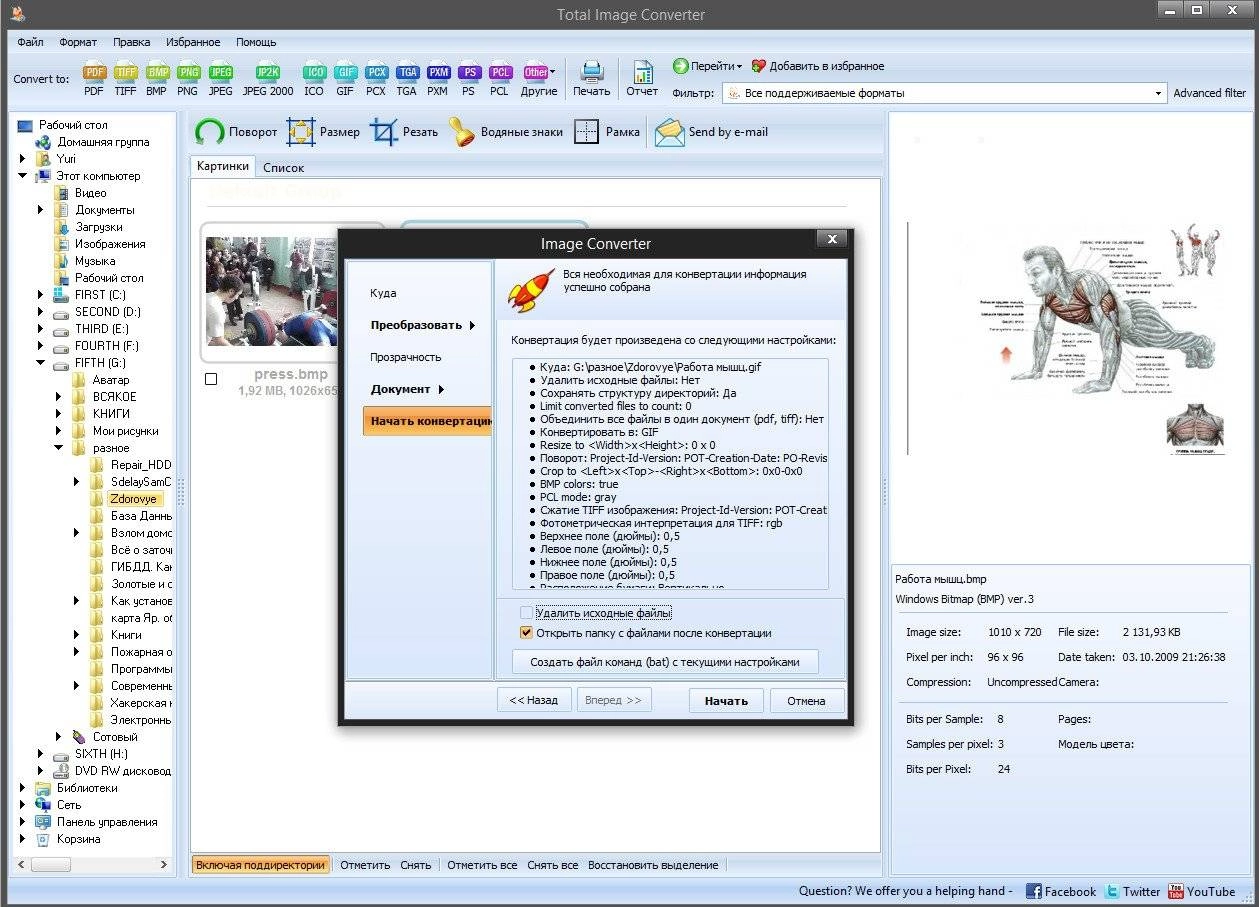Open the Прозрачность wizard step
This screenshot has width=1259, height=907.
click(x=405, y=357)
